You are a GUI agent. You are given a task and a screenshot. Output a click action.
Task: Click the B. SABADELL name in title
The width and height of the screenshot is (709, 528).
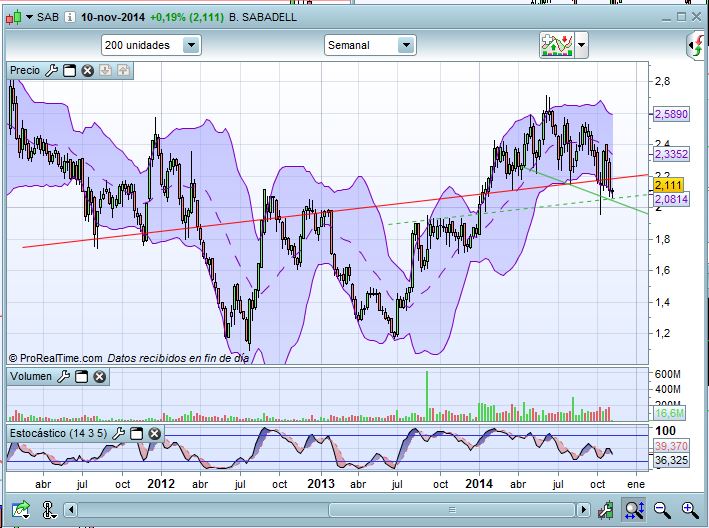(263, 17)
